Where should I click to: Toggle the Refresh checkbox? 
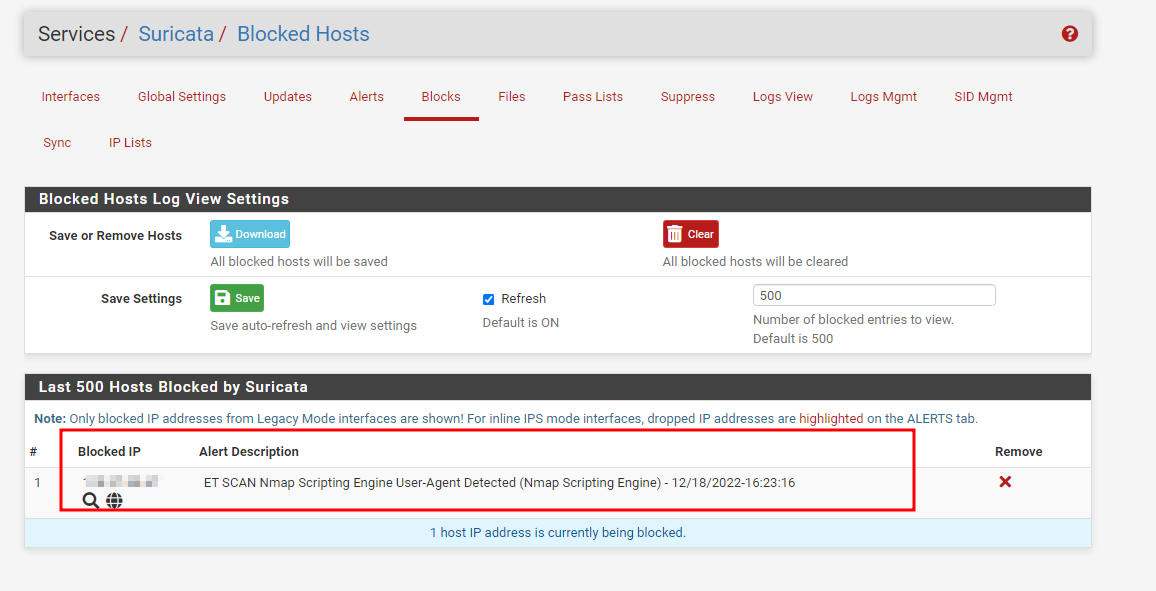[488, 299]
